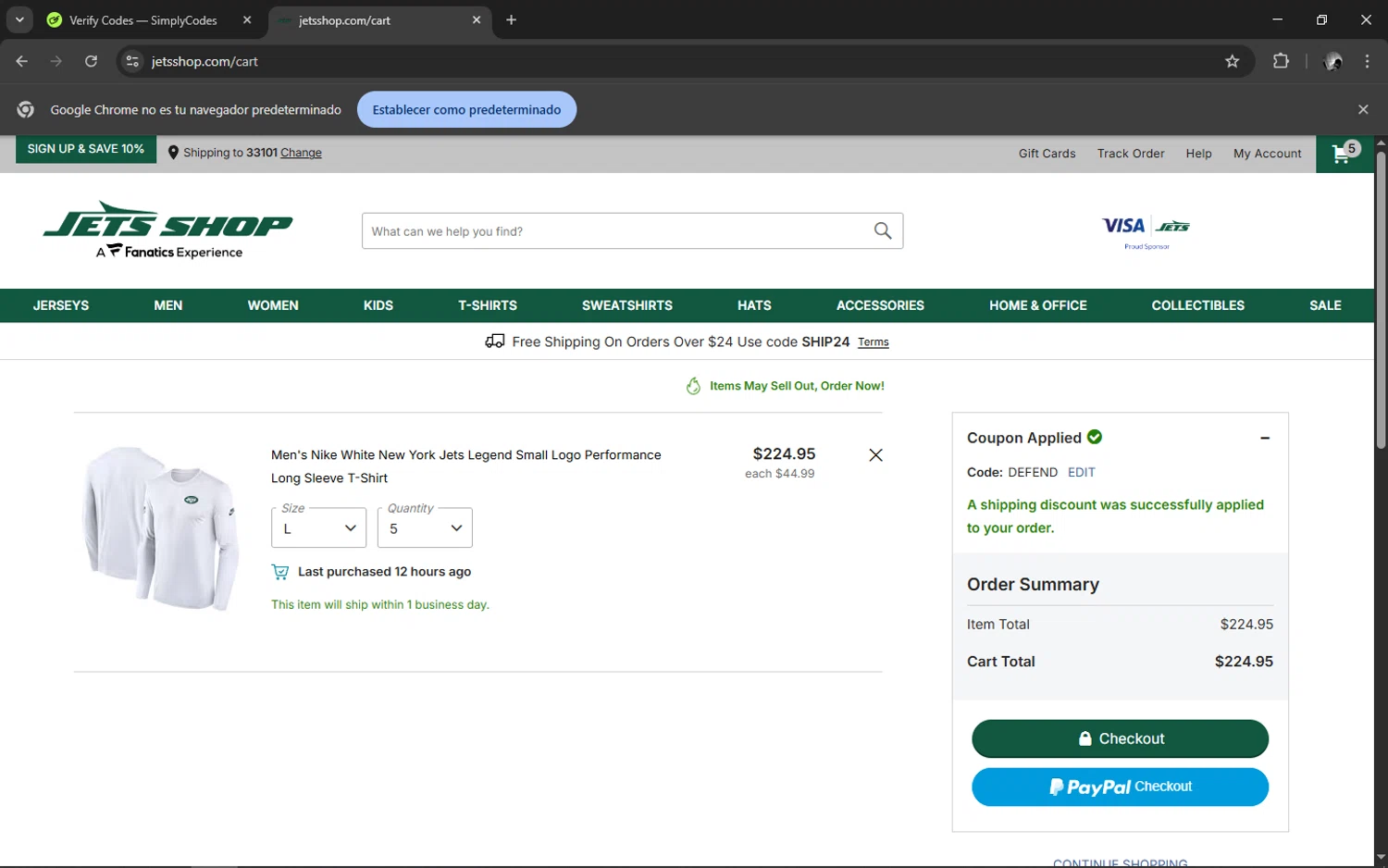Click the search magnifier icon
This screenshot has height=868, width=1388.
point(883,231)
